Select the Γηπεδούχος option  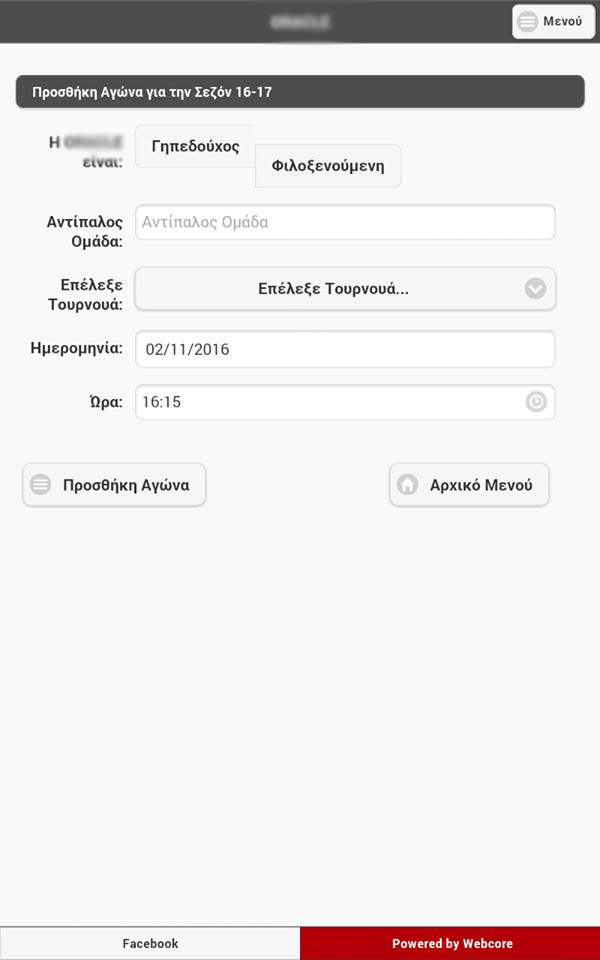tap(195, 146)
